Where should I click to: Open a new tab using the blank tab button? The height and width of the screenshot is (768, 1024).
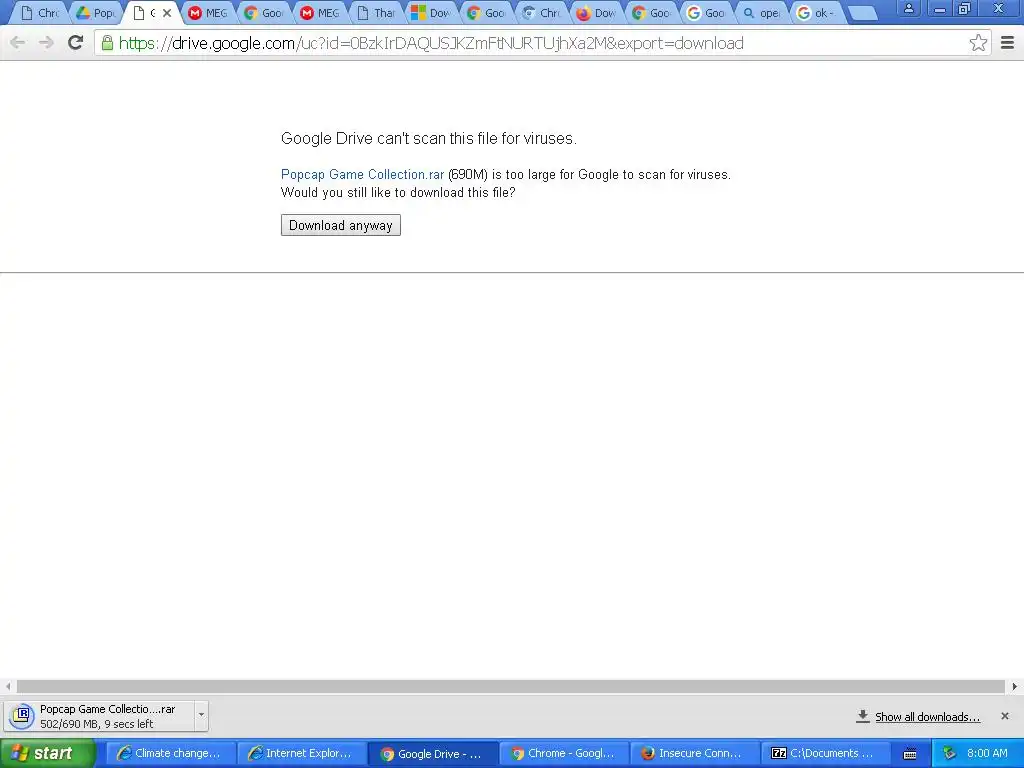[863, 13]
